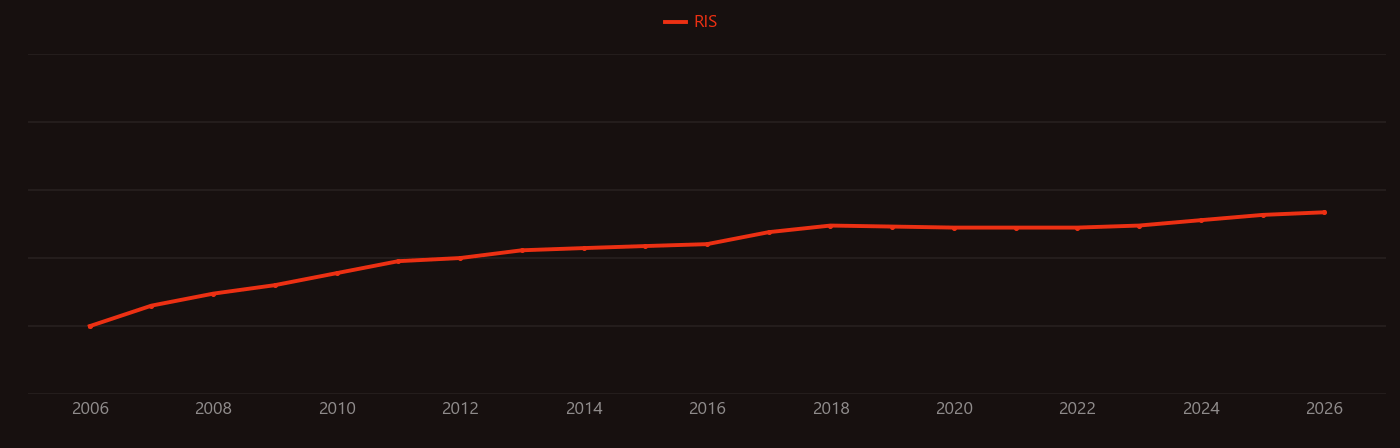Click the RIS data point at 2012
Viewport: 1400px width, 448px height.
460,258
